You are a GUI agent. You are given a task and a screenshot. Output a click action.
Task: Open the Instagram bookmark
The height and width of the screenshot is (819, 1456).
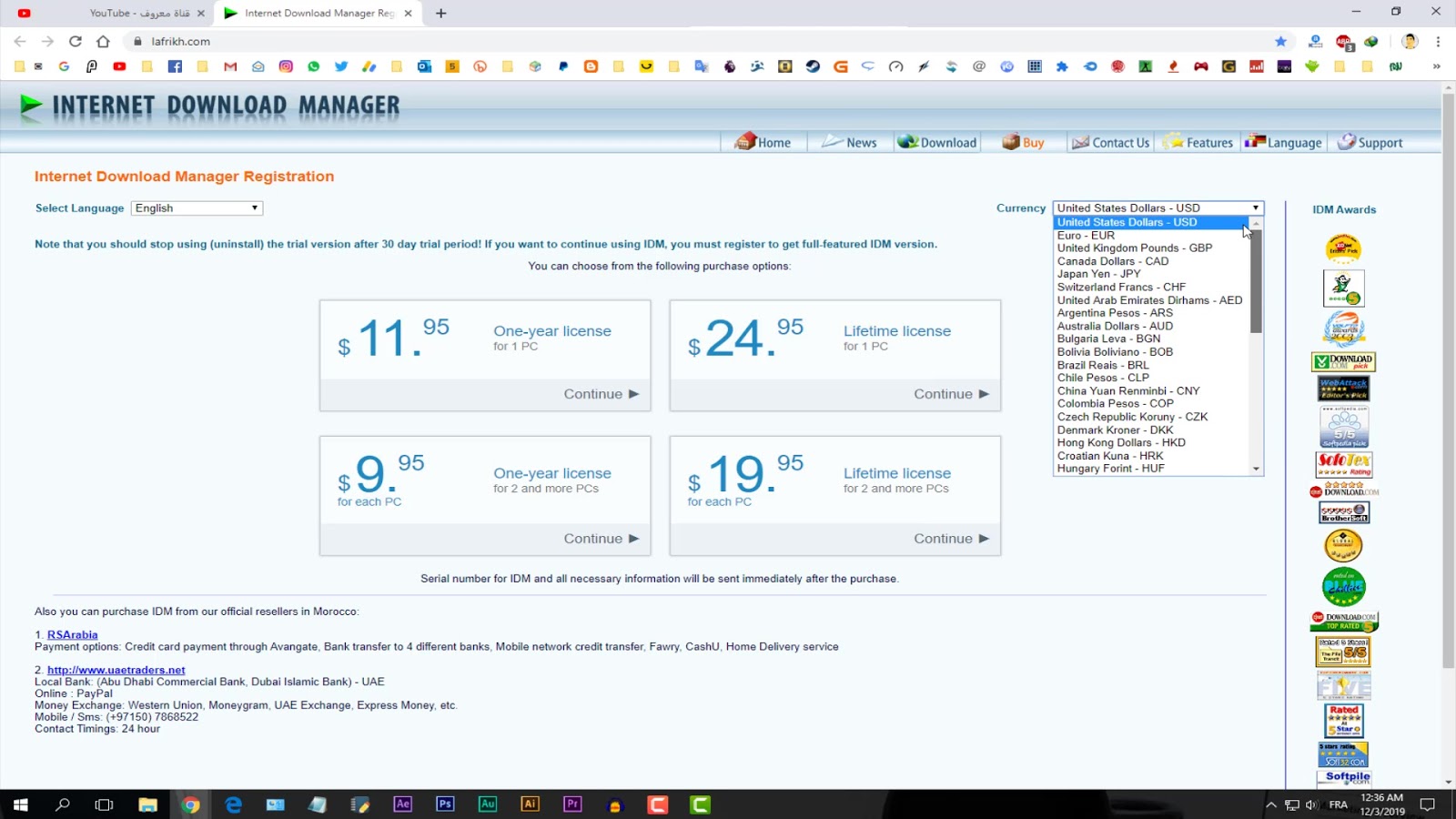(x=286, y=66)
